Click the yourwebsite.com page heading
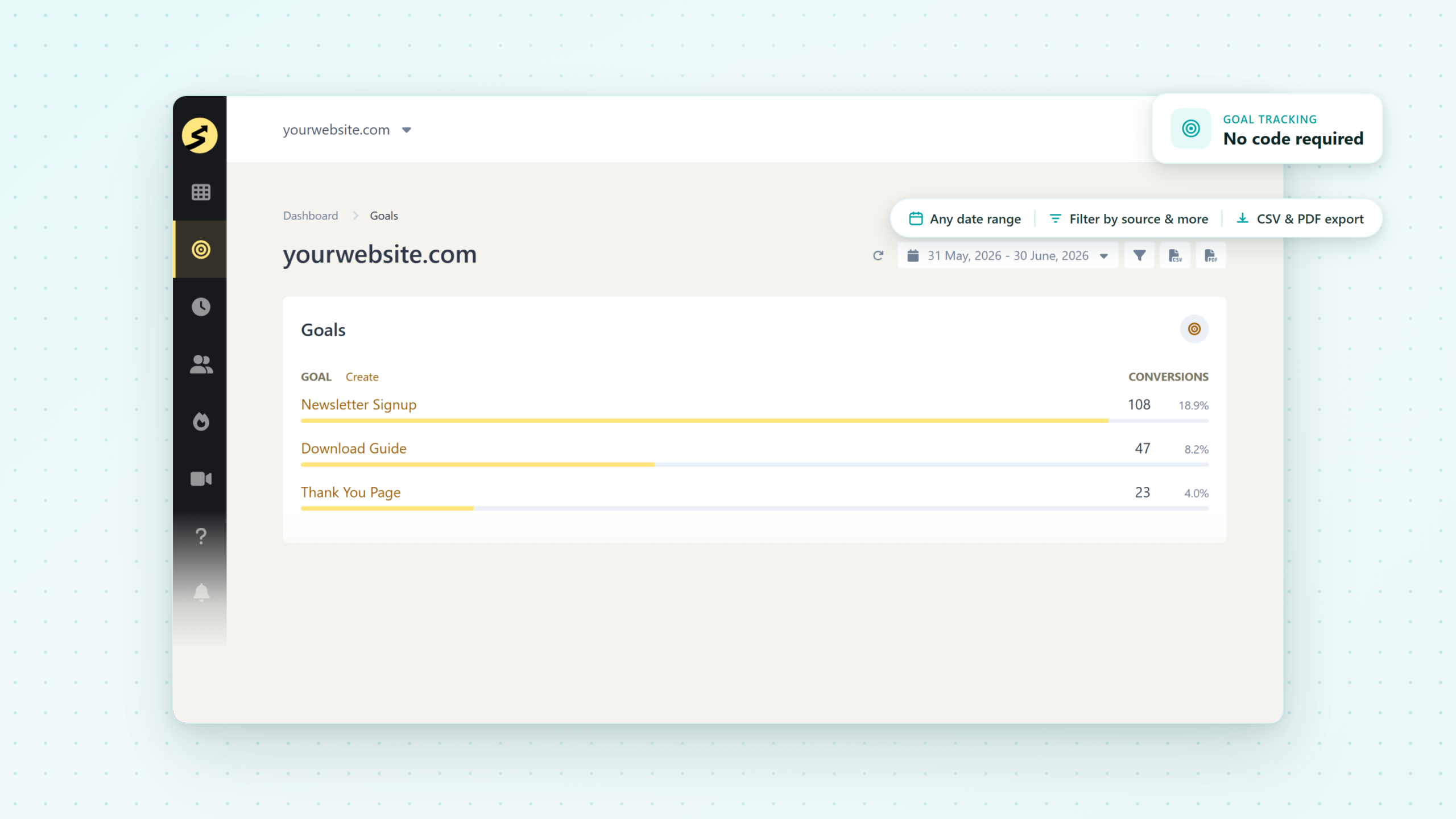Image resolution: width=1456 pixels, height=819 pixels. pyautogui.click(x=380, y=254)
